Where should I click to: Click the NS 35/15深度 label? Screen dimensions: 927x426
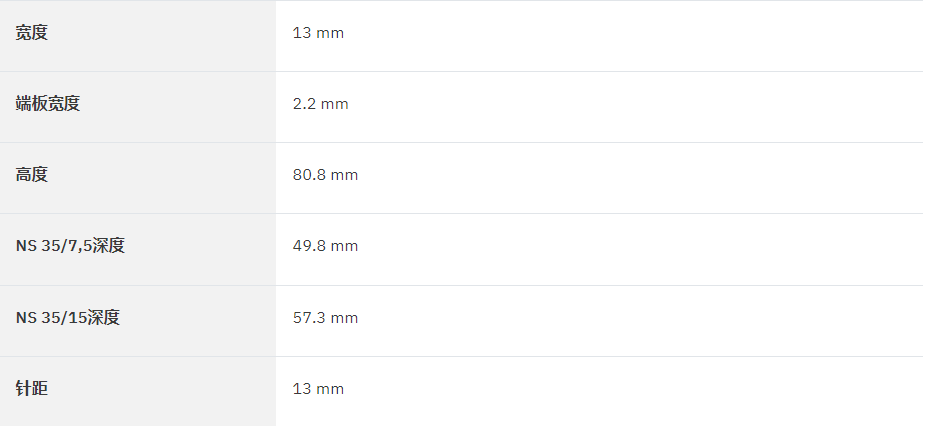pos(67,317)
